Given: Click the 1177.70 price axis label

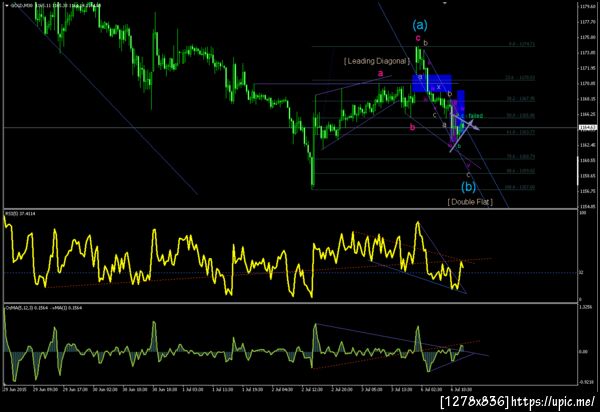Looking at the screenshot, I should (587, 22).
